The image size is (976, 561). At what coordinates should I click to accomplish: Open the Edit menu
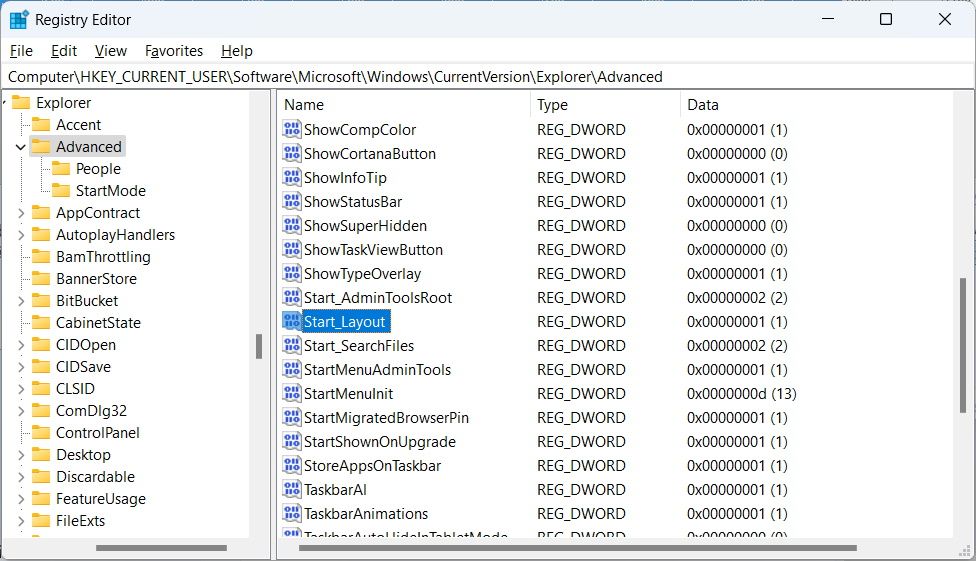pyautogui.click(x=63, y=50)
